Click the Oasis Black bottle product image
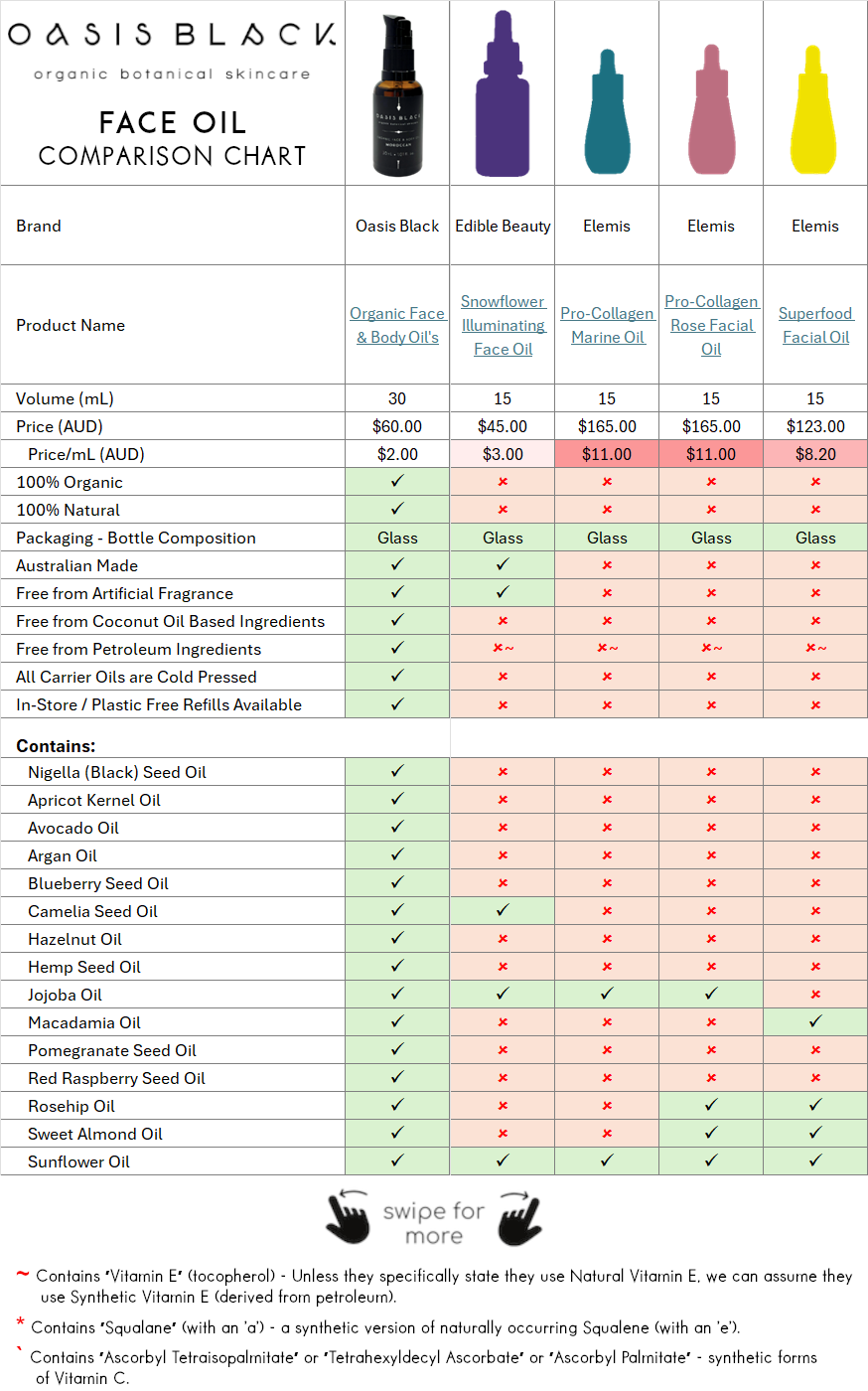Viewport: 868px width, 1391px height. [397, 94]
